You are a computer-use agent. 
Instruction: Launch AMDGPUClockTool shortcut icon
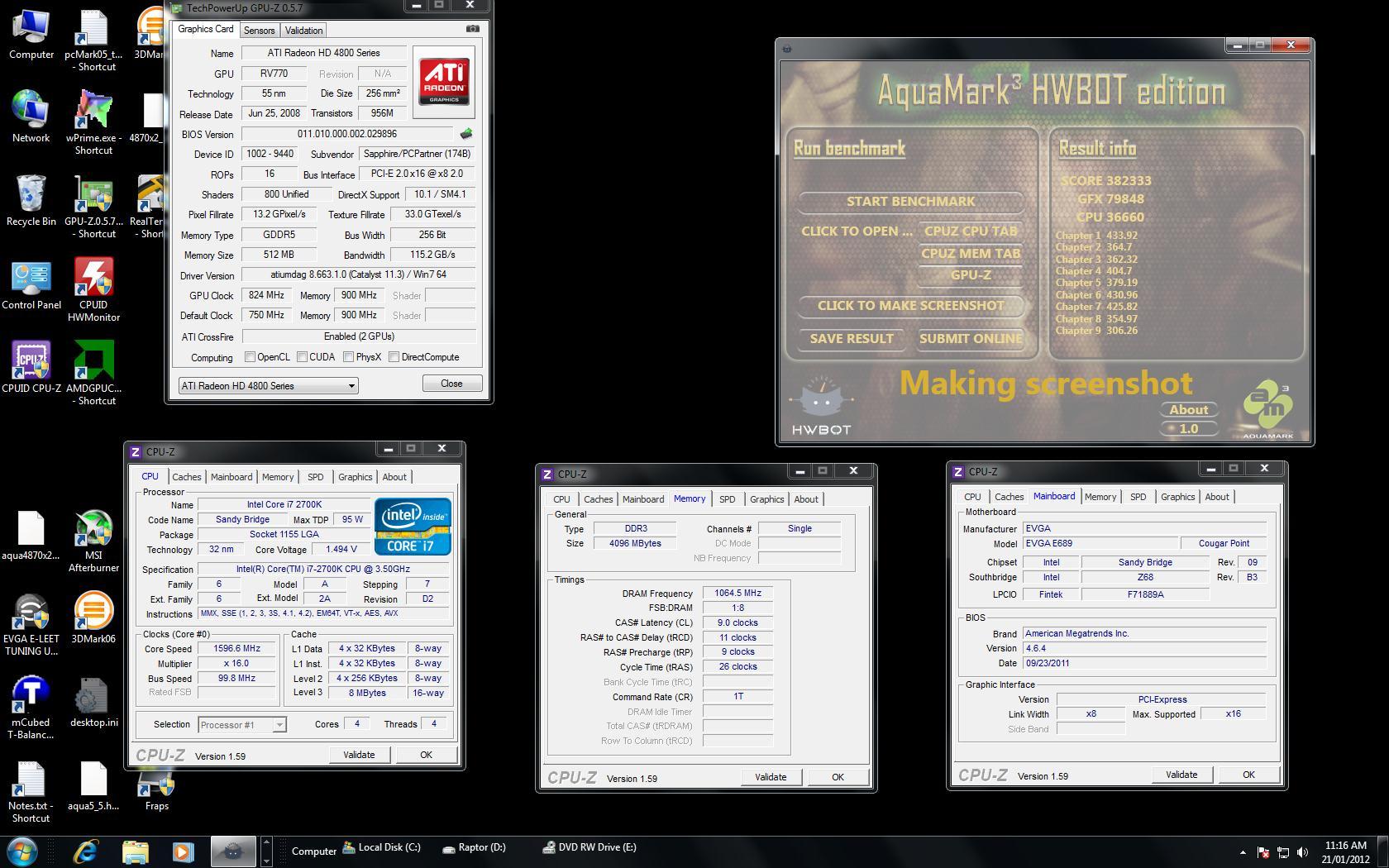[x=93, y=374]
